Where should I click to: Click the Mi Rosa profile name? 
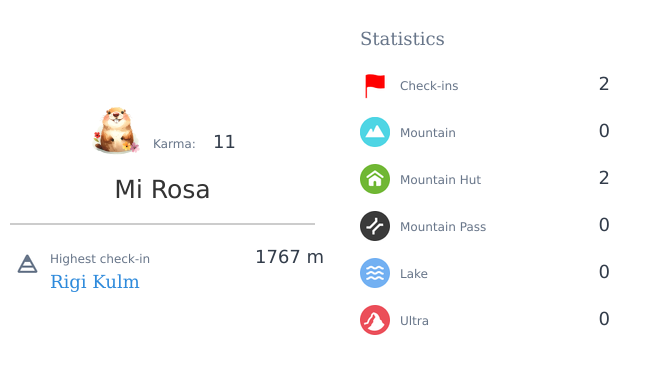click(162, 189)
